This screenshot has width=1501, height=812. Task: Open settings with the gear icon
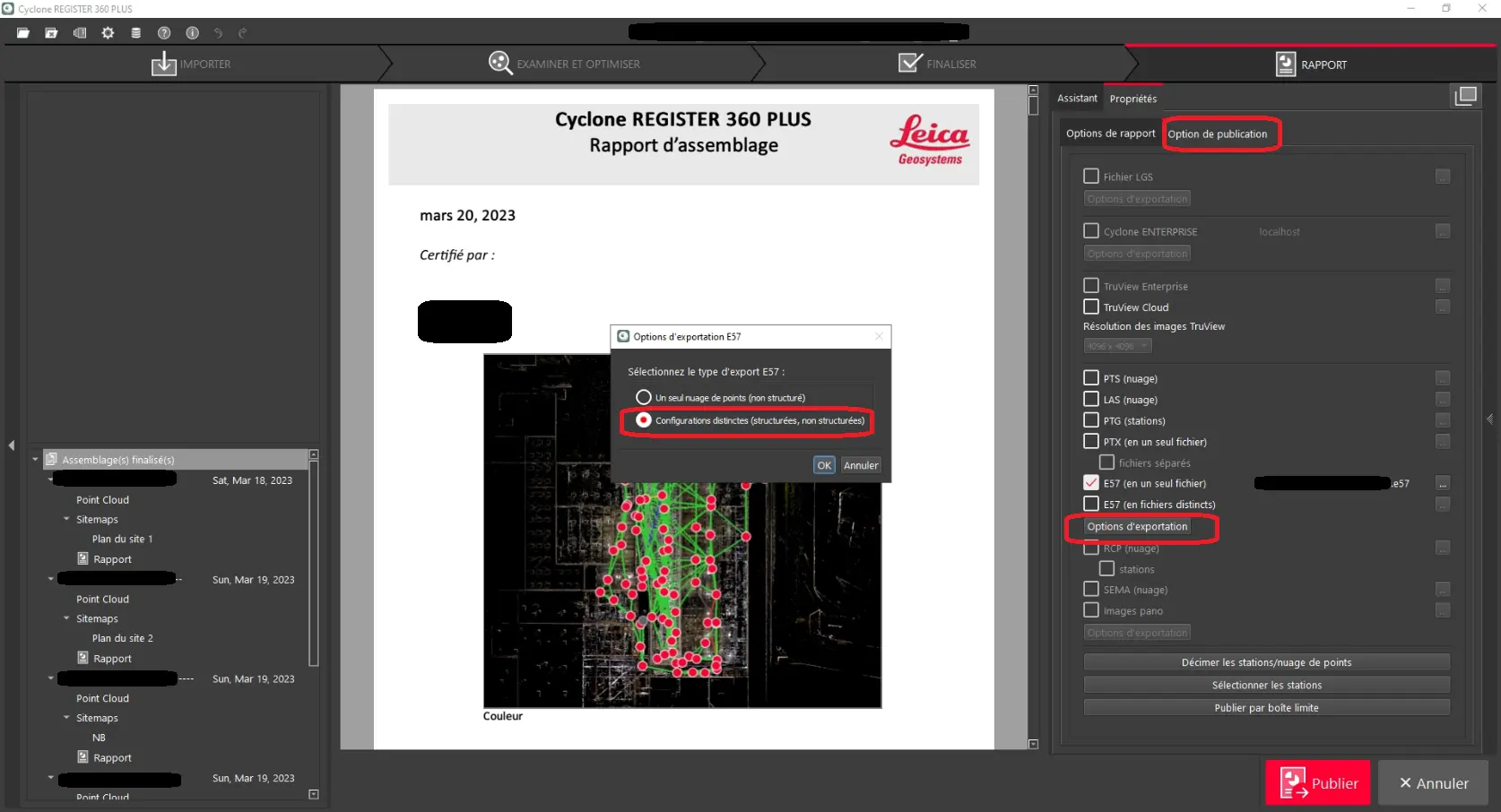coord(108,33)
